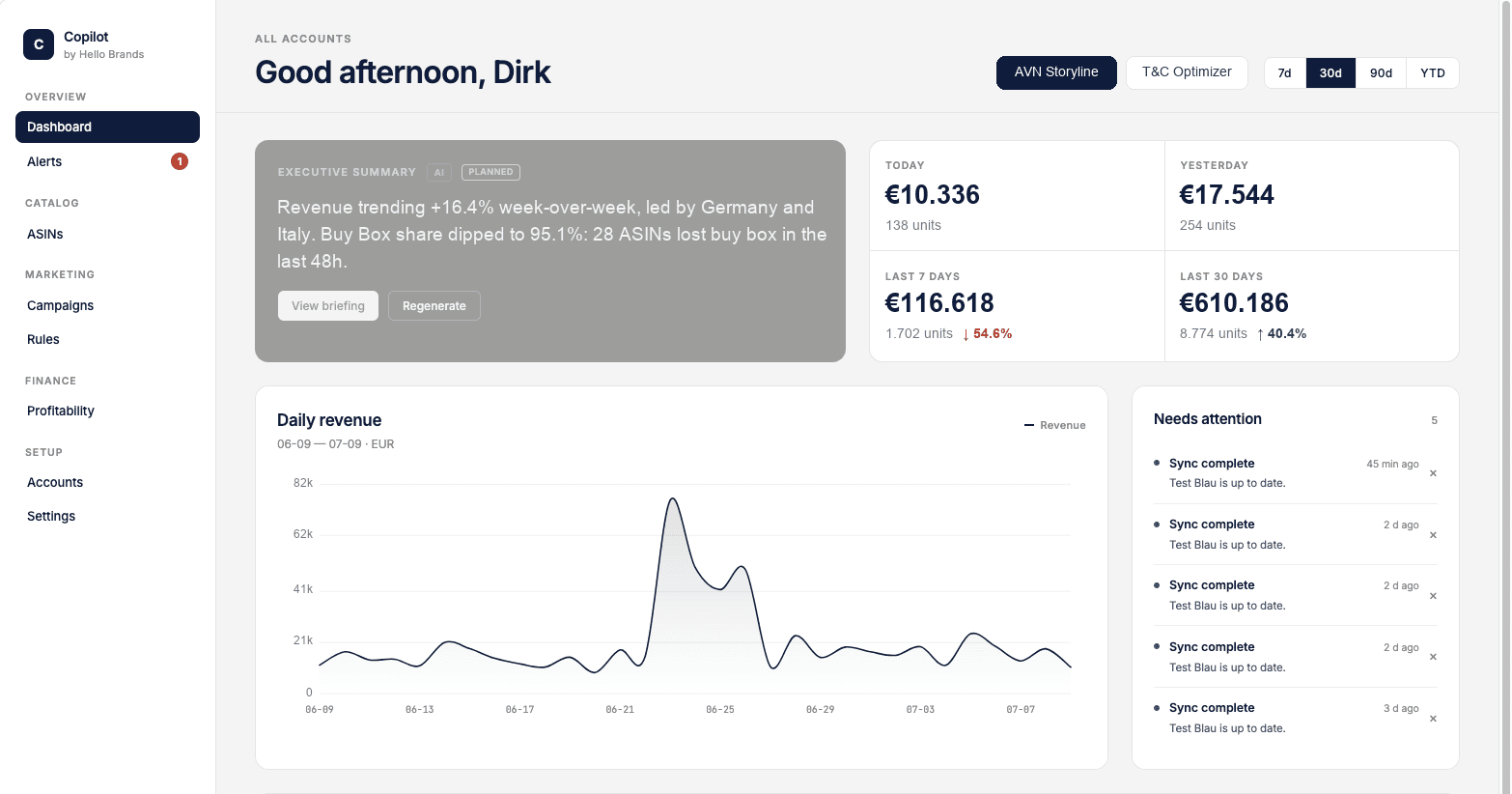Click the Copilot logo icon

point(39,44)
